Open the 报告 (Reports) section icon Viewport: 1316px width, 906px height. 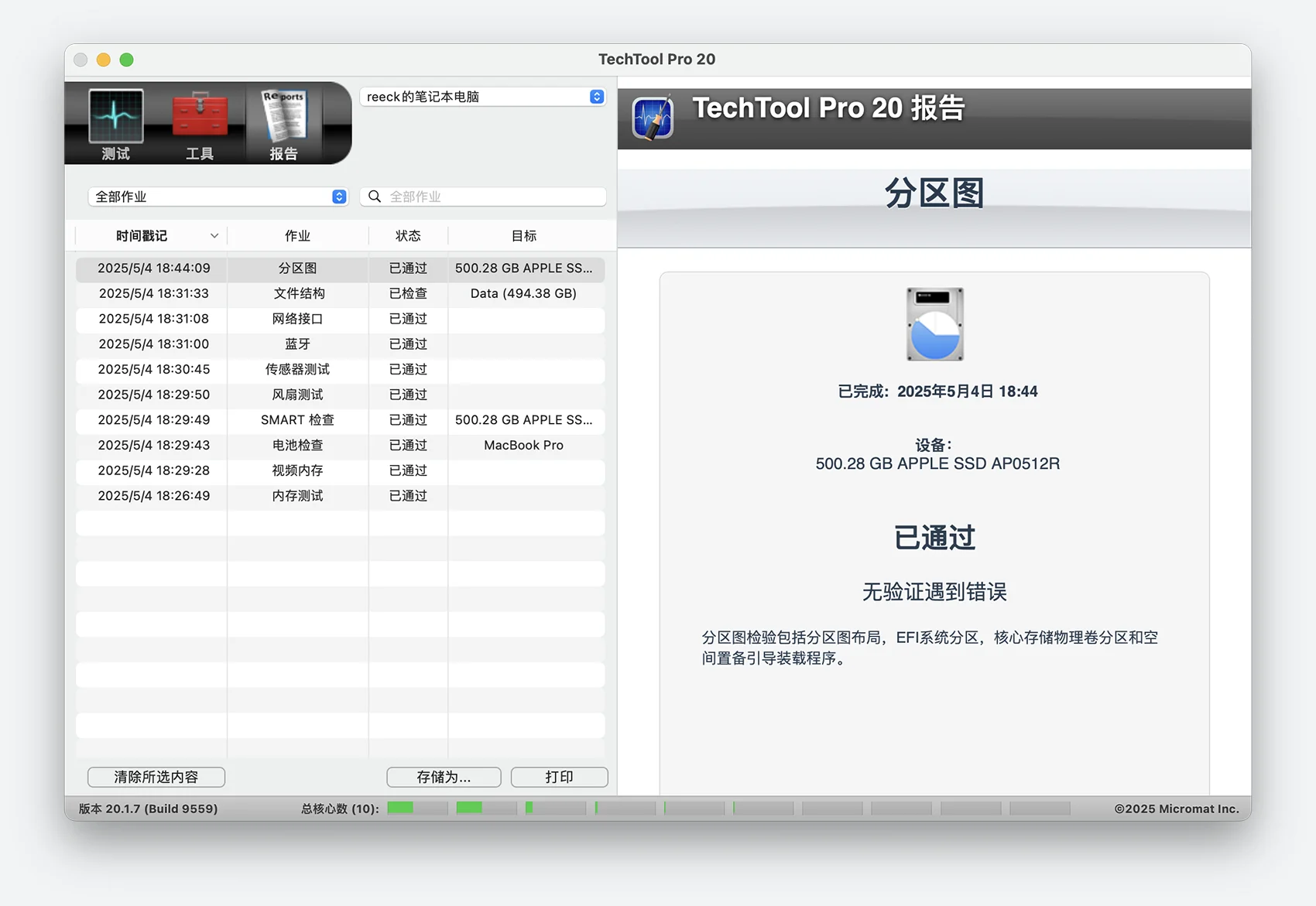tap(283, 124)
